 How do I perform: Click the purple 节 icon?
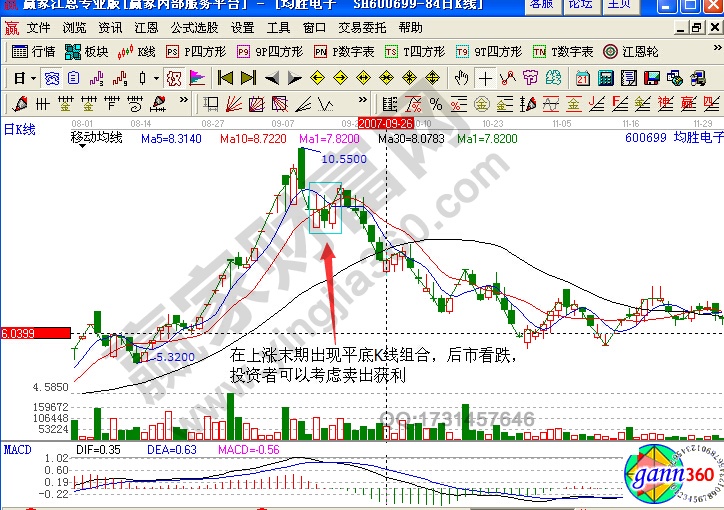pos(530,78)
